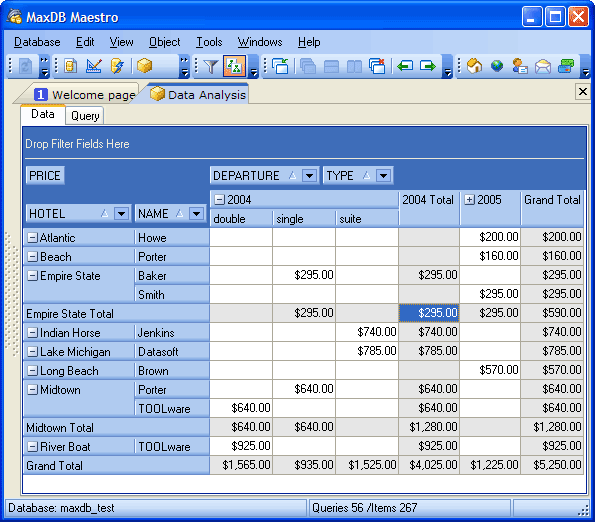
Task: Switch to the Query sub-tab
Action: coord(85,116)
